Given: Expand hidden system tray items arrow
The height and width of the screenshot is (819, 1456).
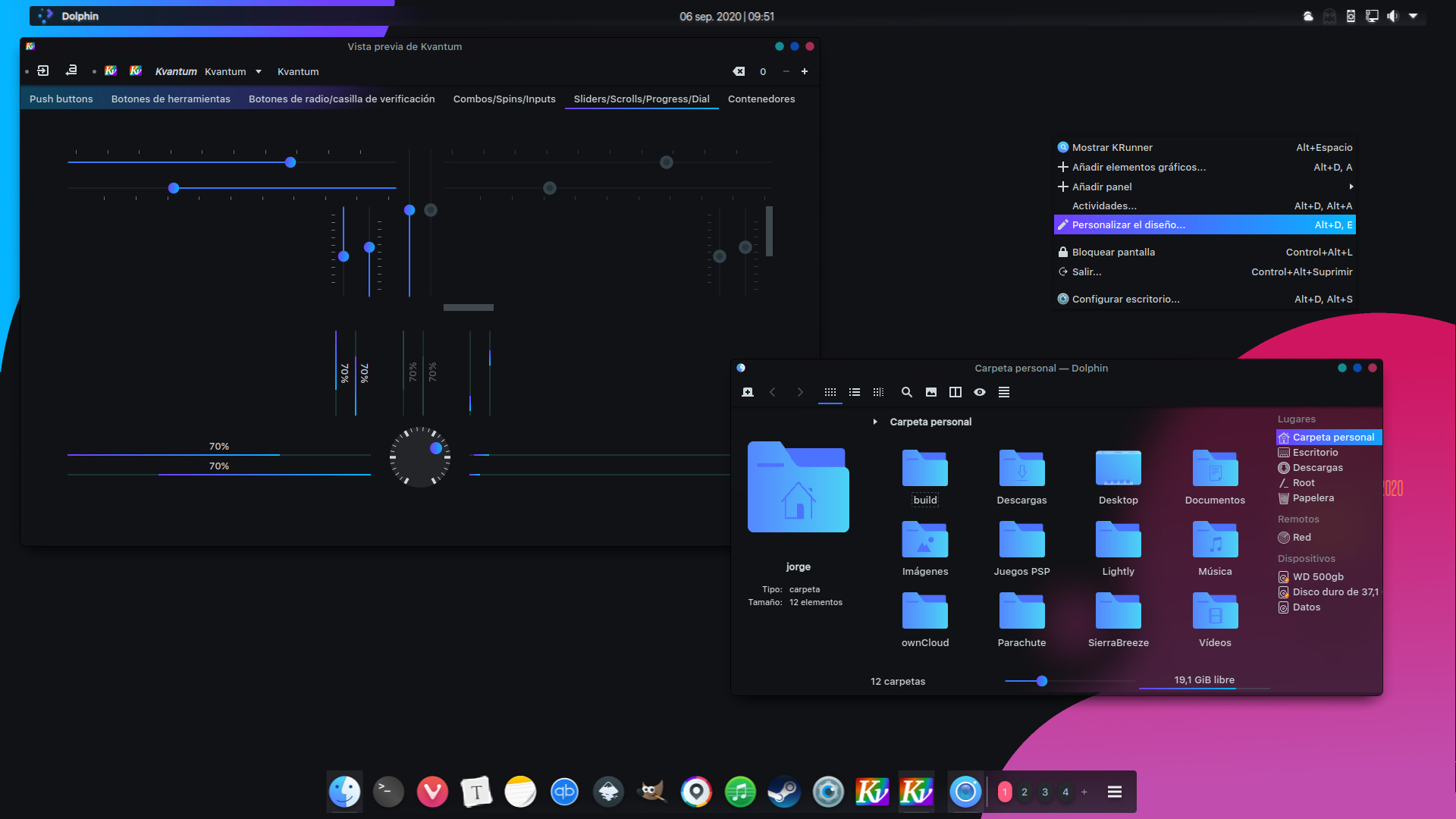Looking at the screenshot, I should tap(1414, 16).
